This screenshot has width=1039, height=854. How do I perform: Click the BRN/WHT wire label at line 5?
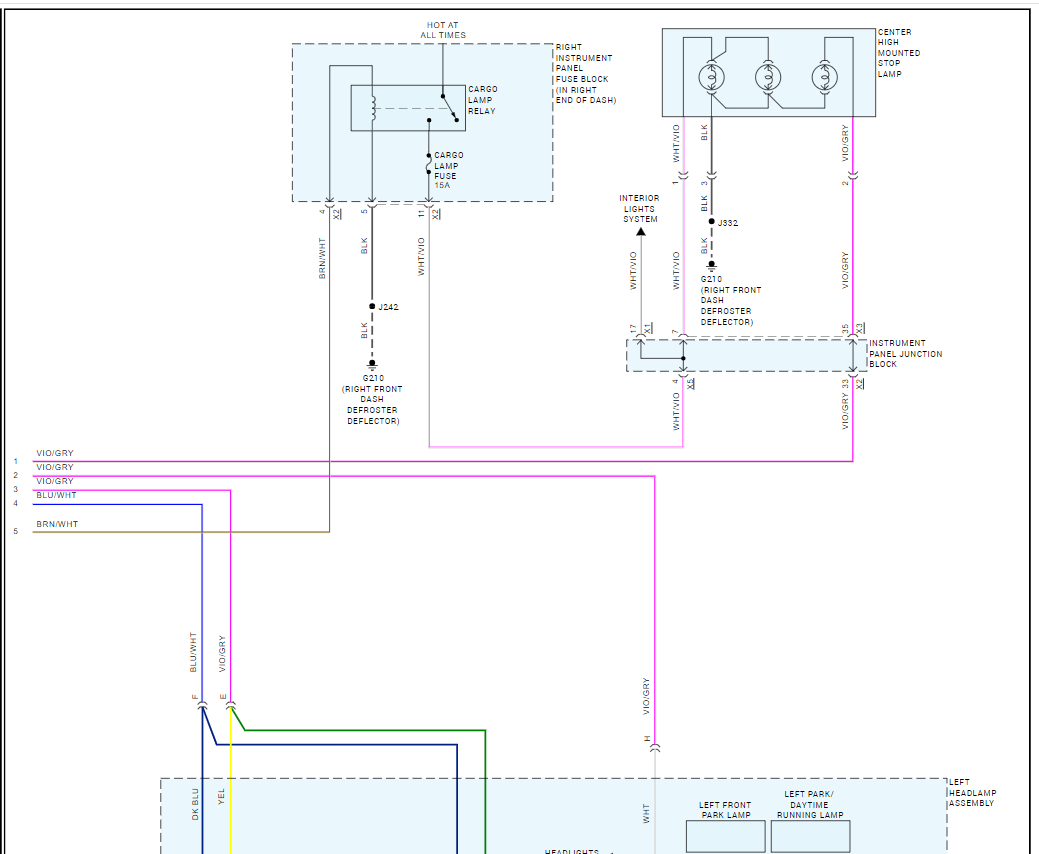(57, 524)
